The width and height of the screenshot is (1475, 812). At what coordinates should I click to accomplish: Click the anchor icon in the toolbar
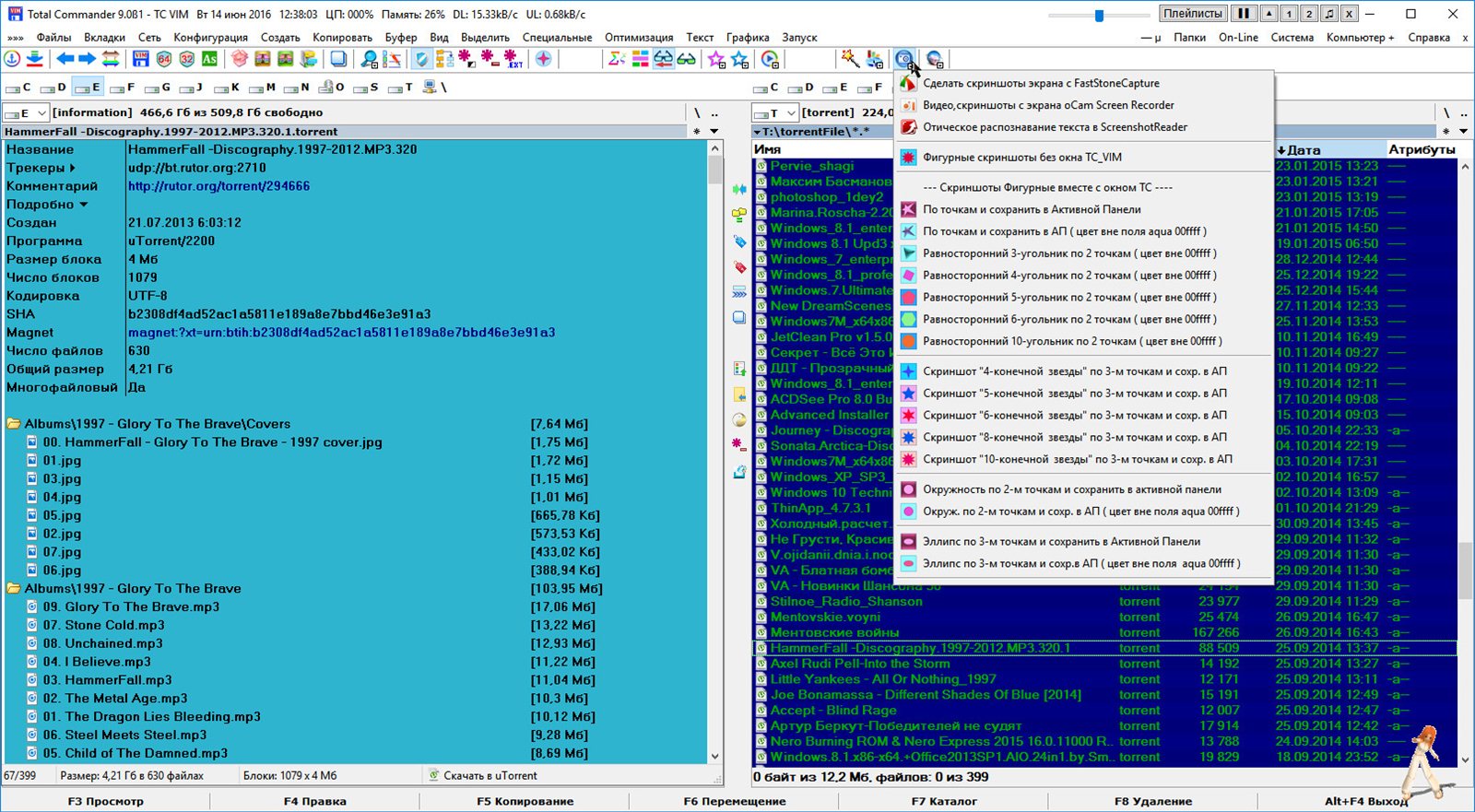coord(12,59)
